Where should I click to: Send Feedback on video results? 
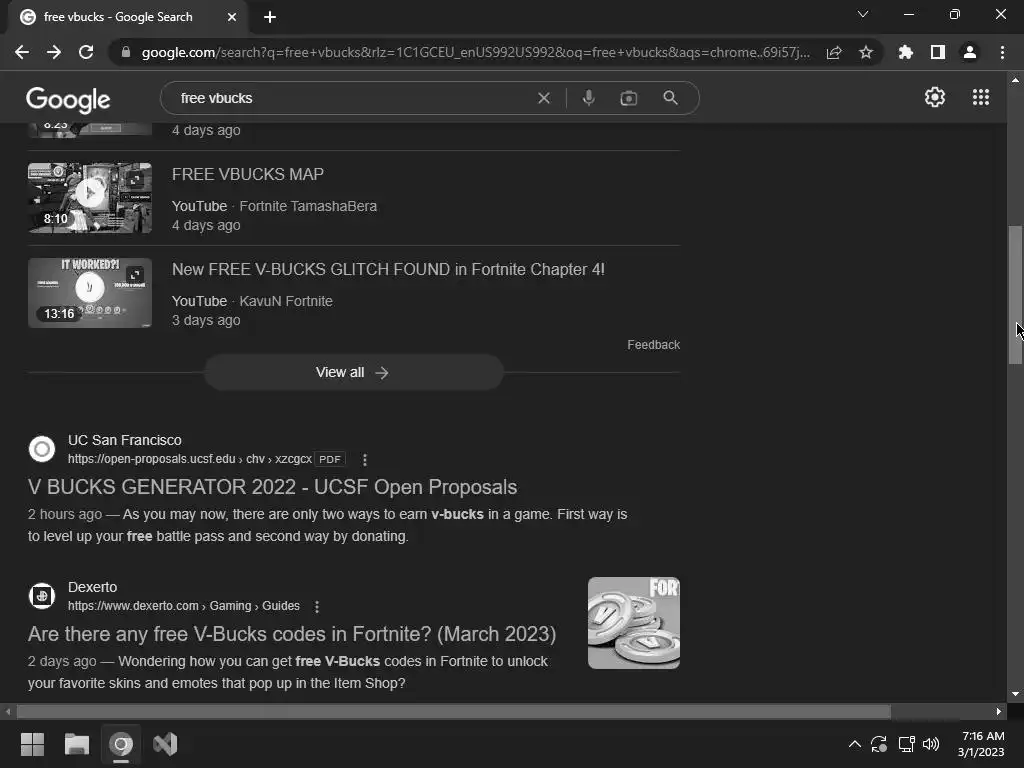click(653, 345)
